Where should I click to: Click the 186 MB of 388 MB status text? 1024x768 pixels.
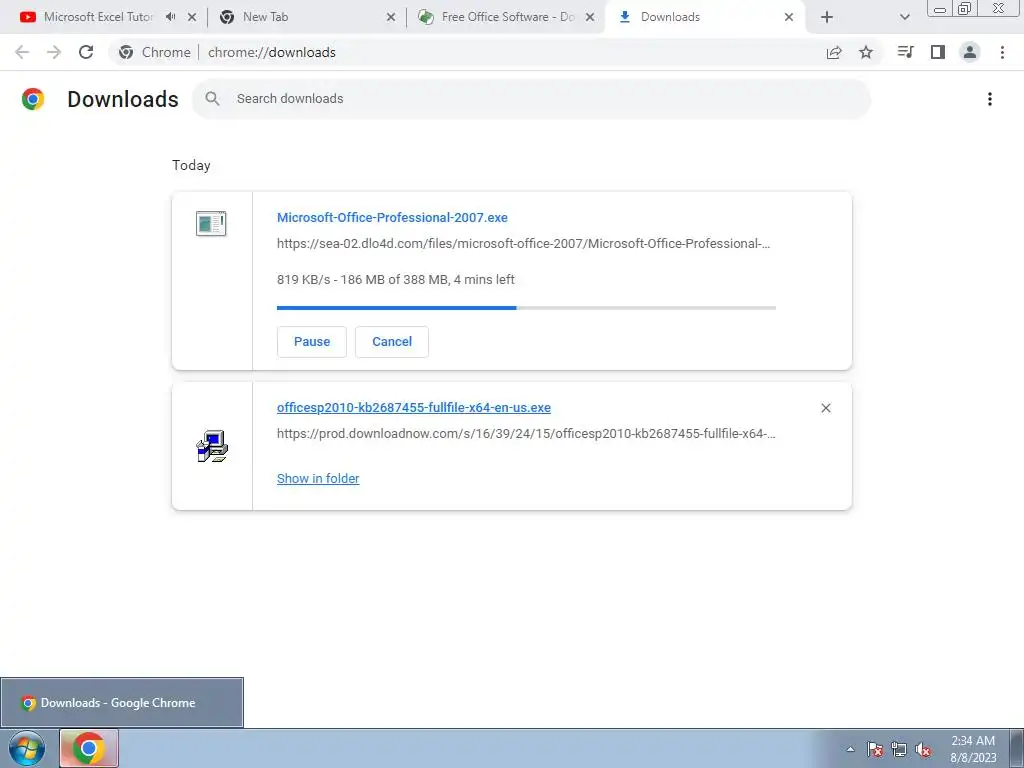tap(395, 280)
